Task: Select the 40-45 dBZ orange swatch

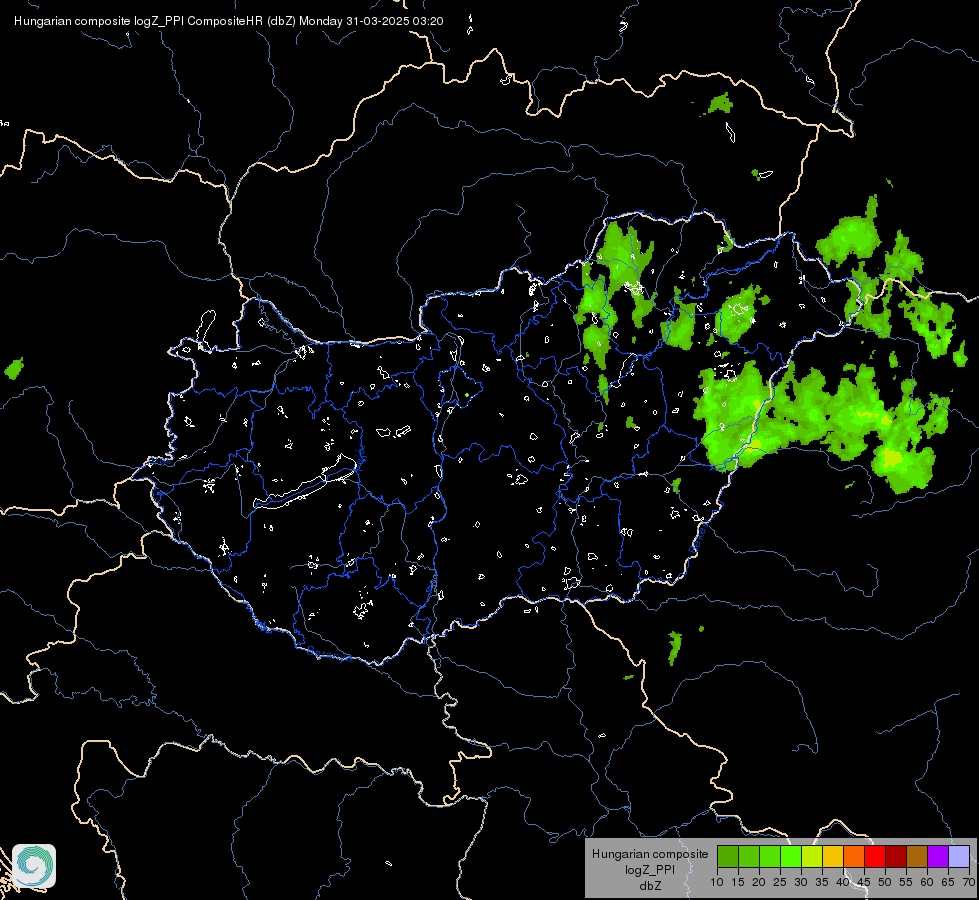Action: (x=854, y=856)
